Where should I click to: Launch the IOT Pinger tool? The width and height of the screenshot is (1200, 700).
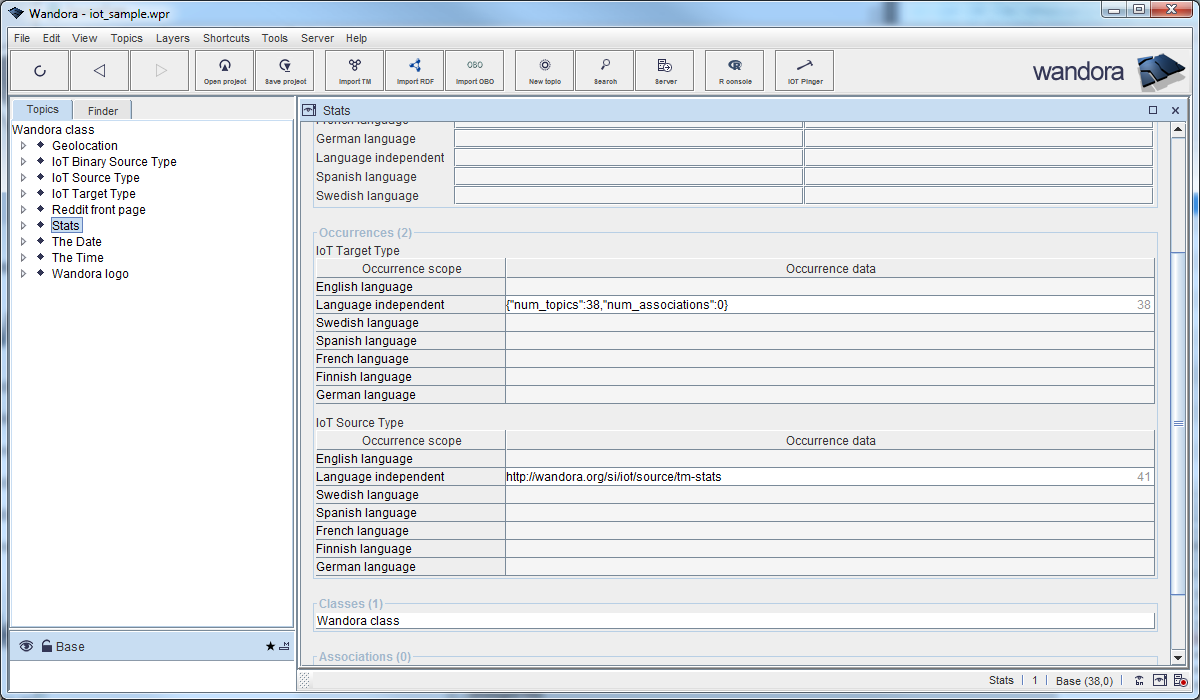804,71
